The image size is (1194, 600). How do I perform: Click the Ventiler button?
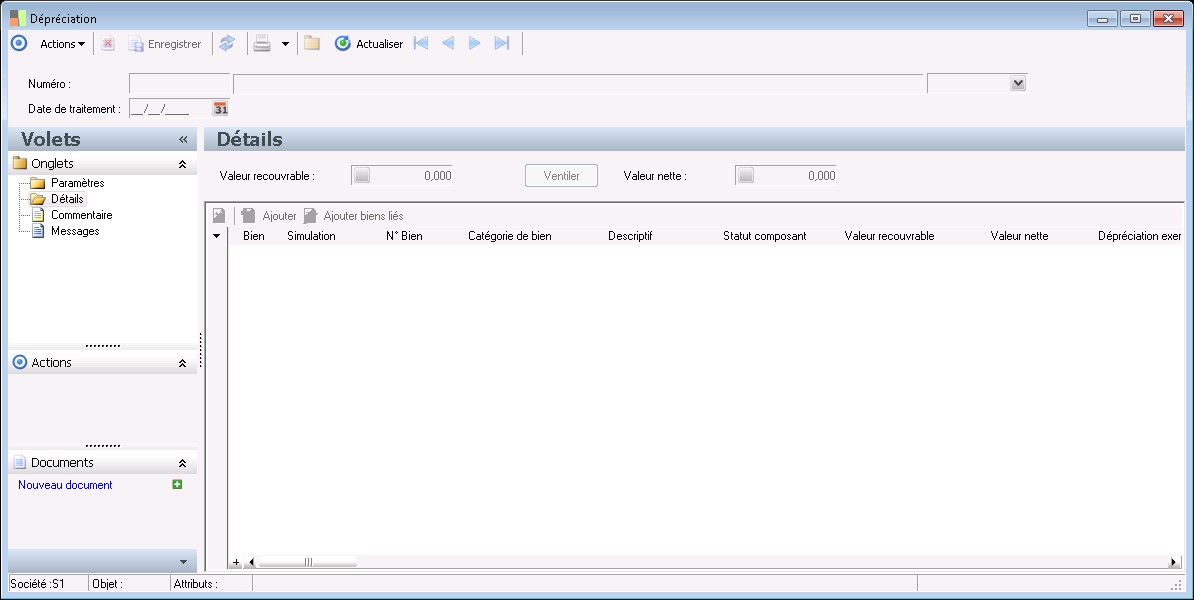tap(561, 175)
